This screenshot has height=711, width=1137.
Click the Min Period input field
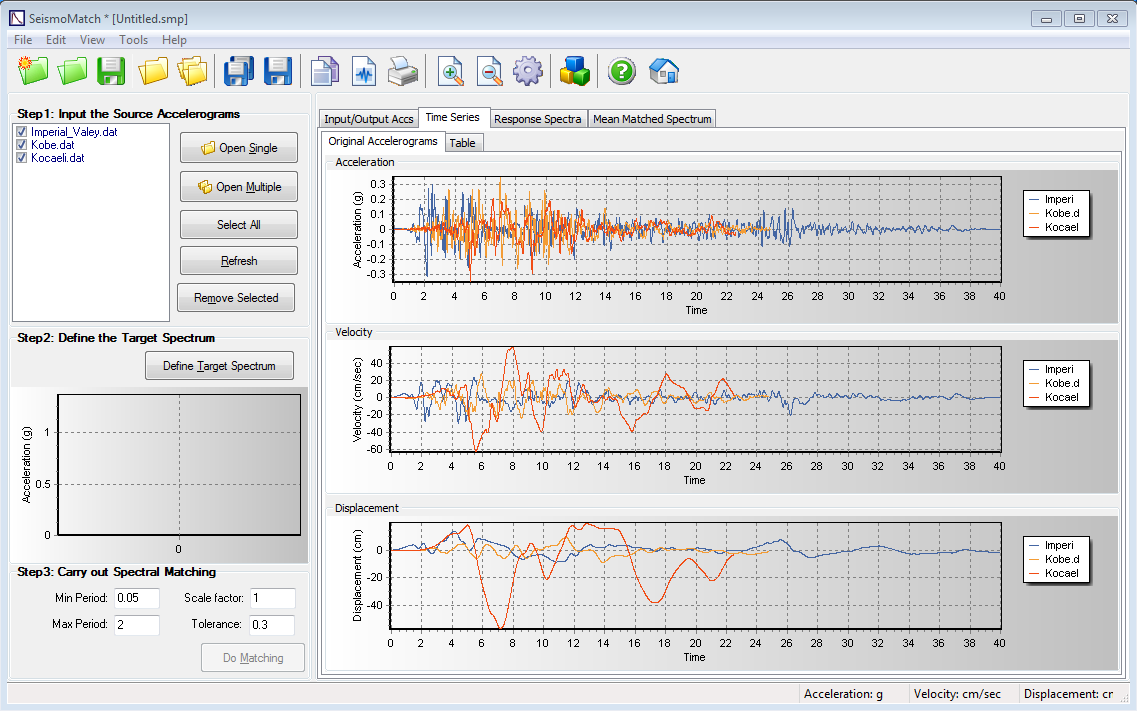pyautogui.click(x=136, y=598)
